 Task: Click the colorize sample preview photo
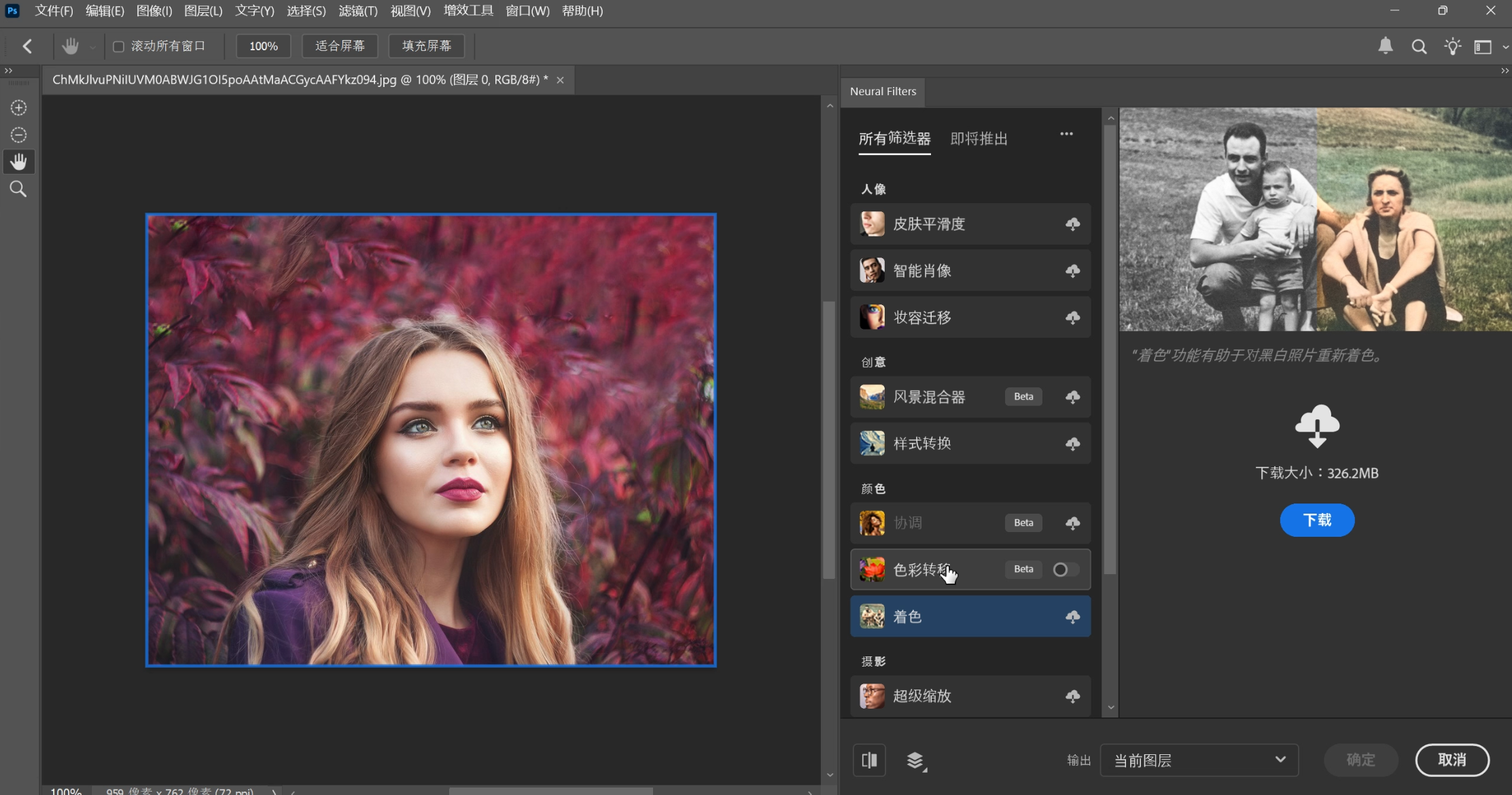tap(1316, 219)
